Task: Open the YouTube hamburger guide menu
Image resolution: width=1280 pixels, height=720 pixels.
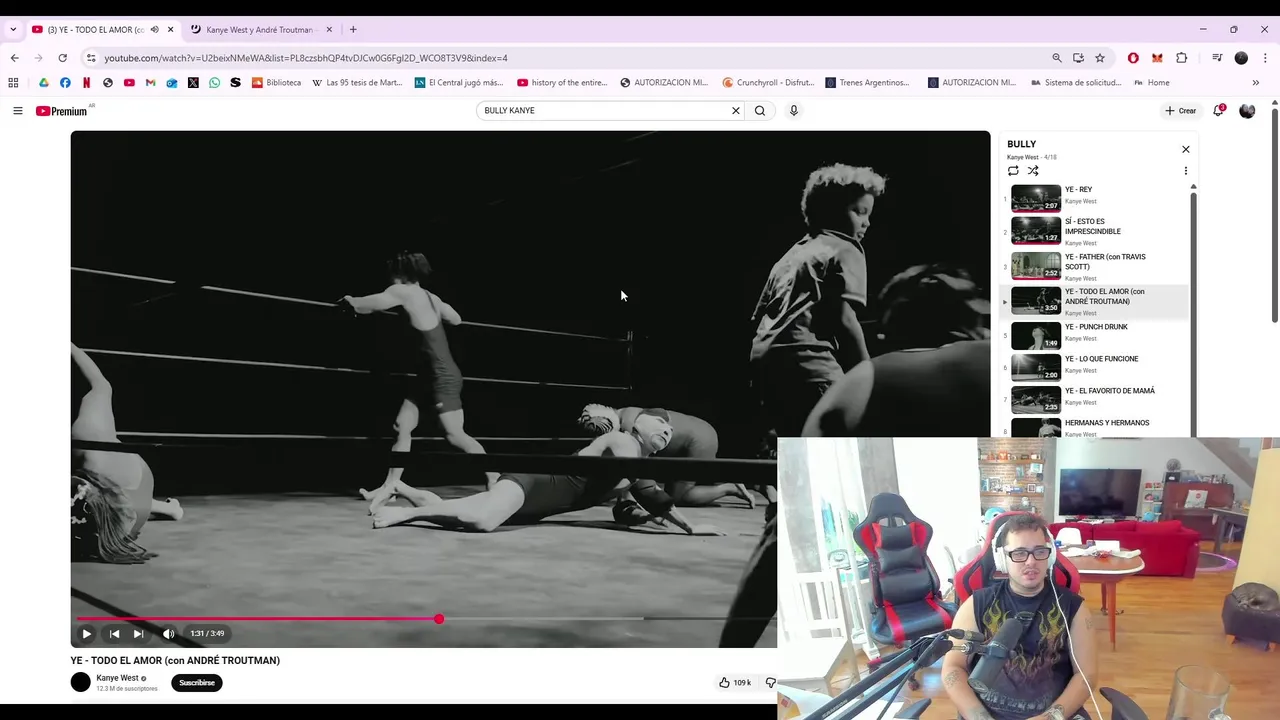Action: pos(17,111)
